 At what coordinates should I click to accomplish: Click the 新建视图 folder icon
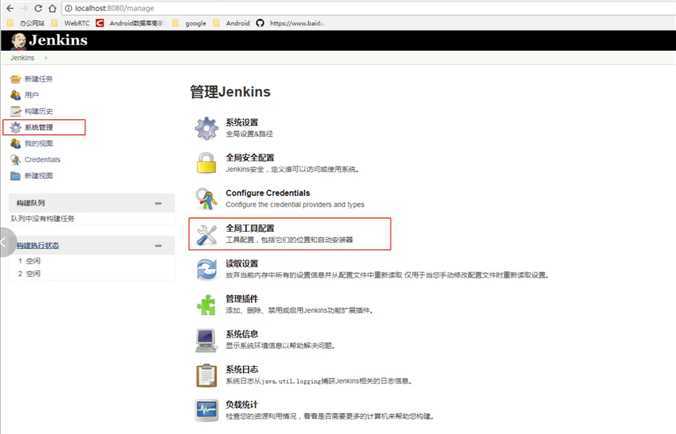[16, 176]
